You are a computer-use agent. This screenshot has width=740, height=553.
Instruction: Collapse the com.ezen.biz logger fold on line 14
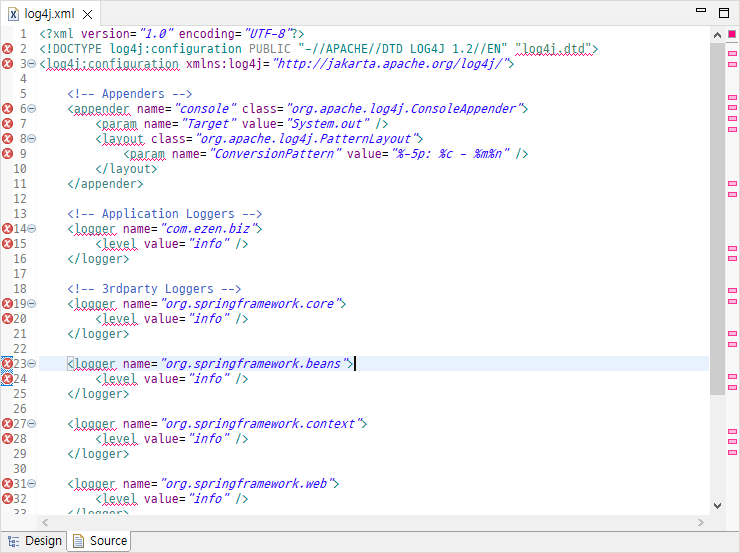(x=32, y=229)
